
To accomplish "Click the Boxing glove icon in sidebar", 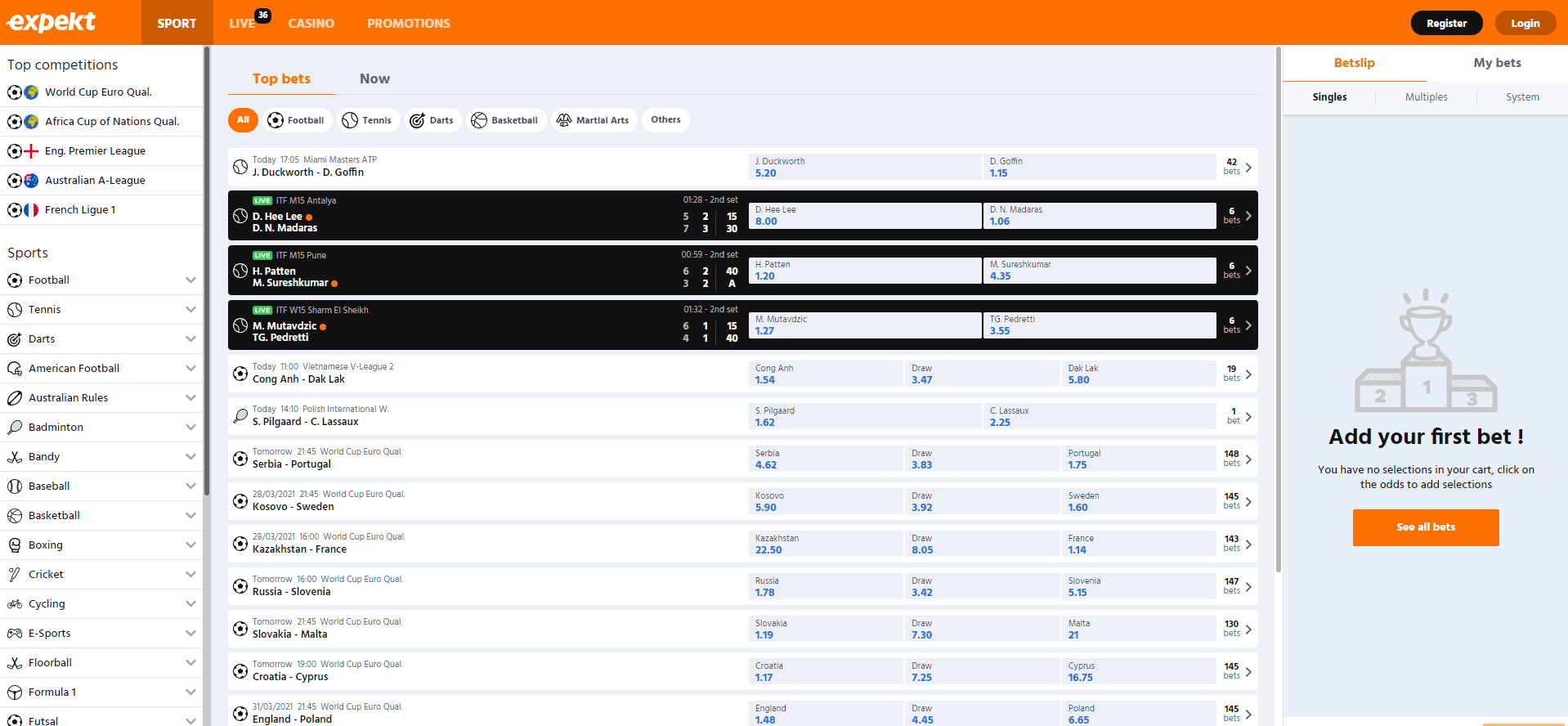I will [x=15, y=545].
